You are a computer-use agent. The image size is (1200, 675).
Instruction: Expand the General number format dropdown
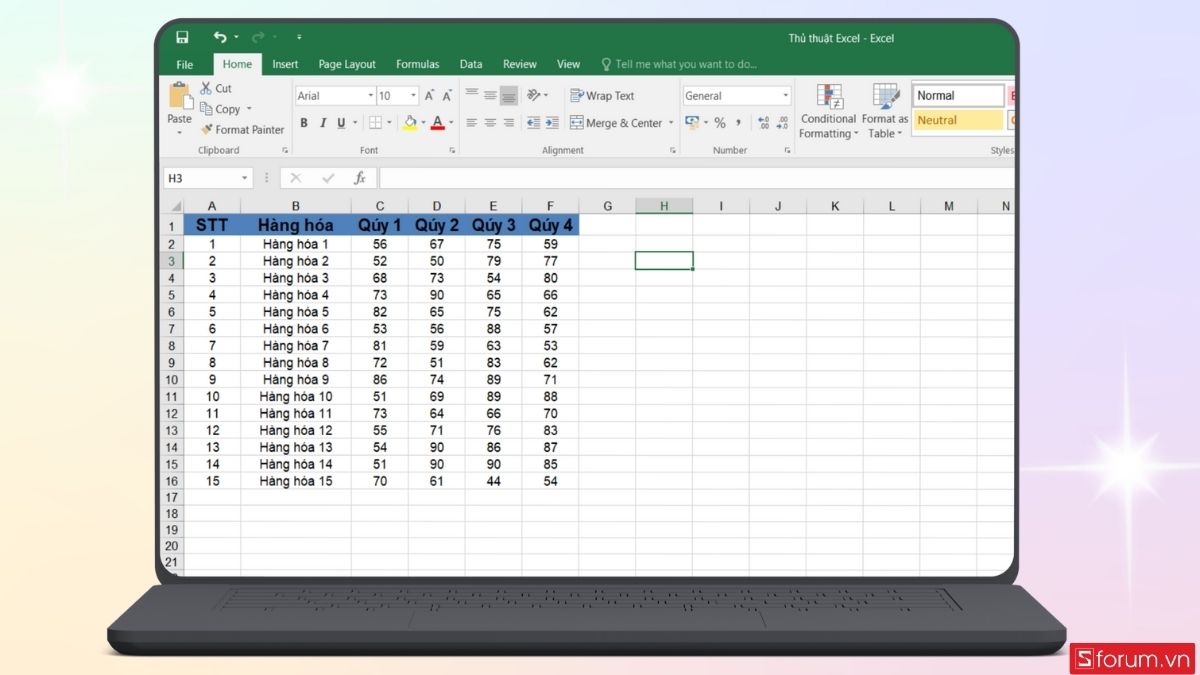[x=785, y=96]
